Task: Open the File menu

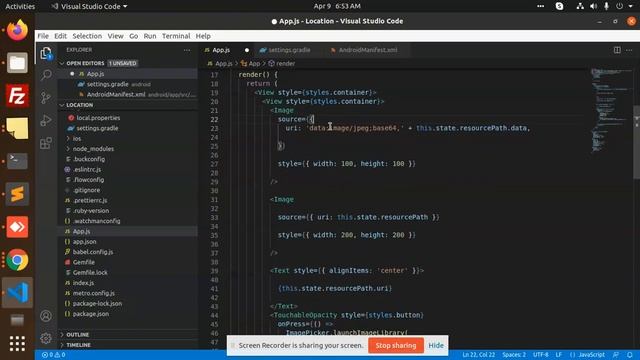Action: tap(43, 36)
